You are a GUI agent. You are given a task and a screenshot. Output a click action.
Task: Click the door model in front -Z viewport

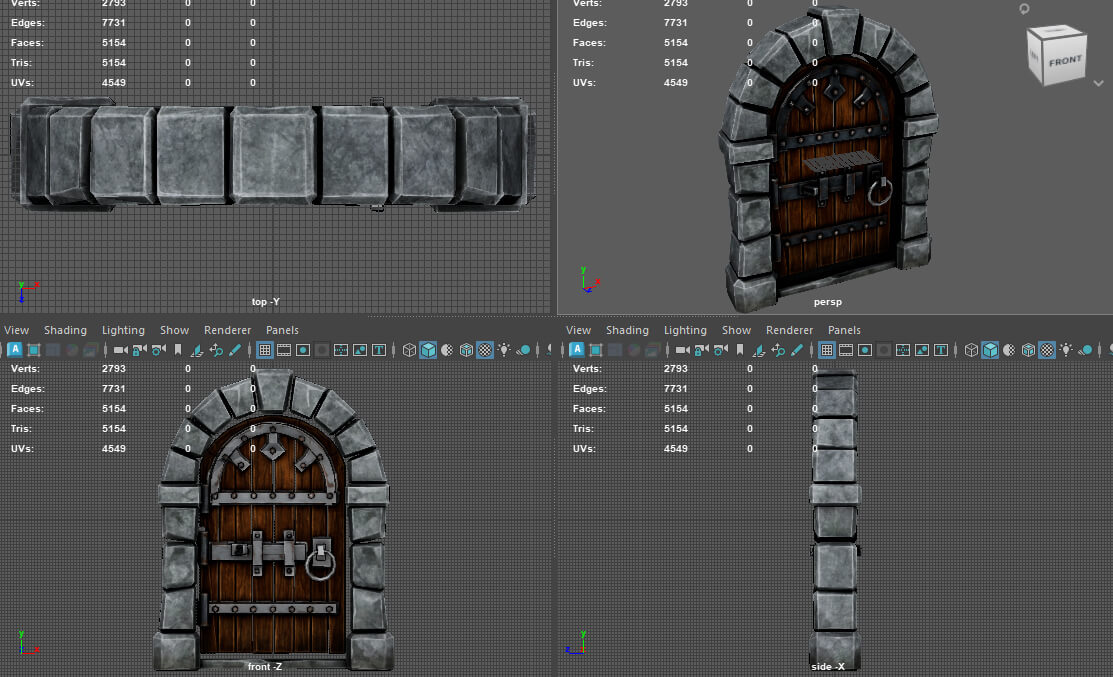[273, 519]
